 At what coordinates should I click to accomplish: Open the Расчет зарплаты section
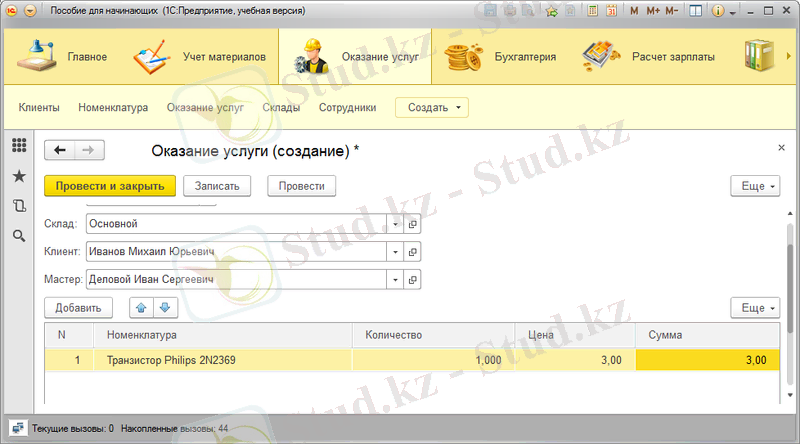(x=648, y=56)
